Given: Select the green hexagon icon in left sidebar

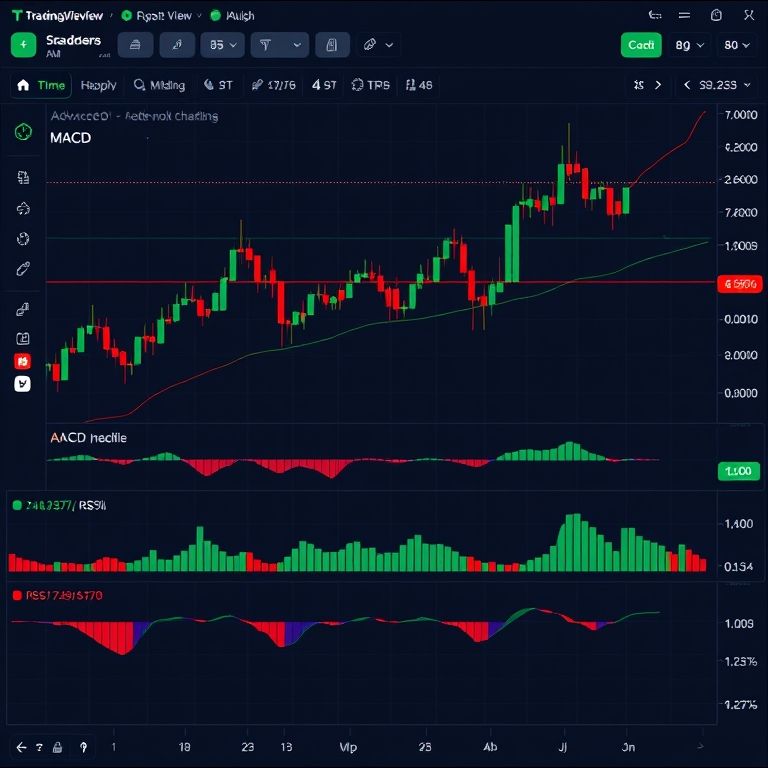Looking at the screenshot, I should tap(23, 132).
